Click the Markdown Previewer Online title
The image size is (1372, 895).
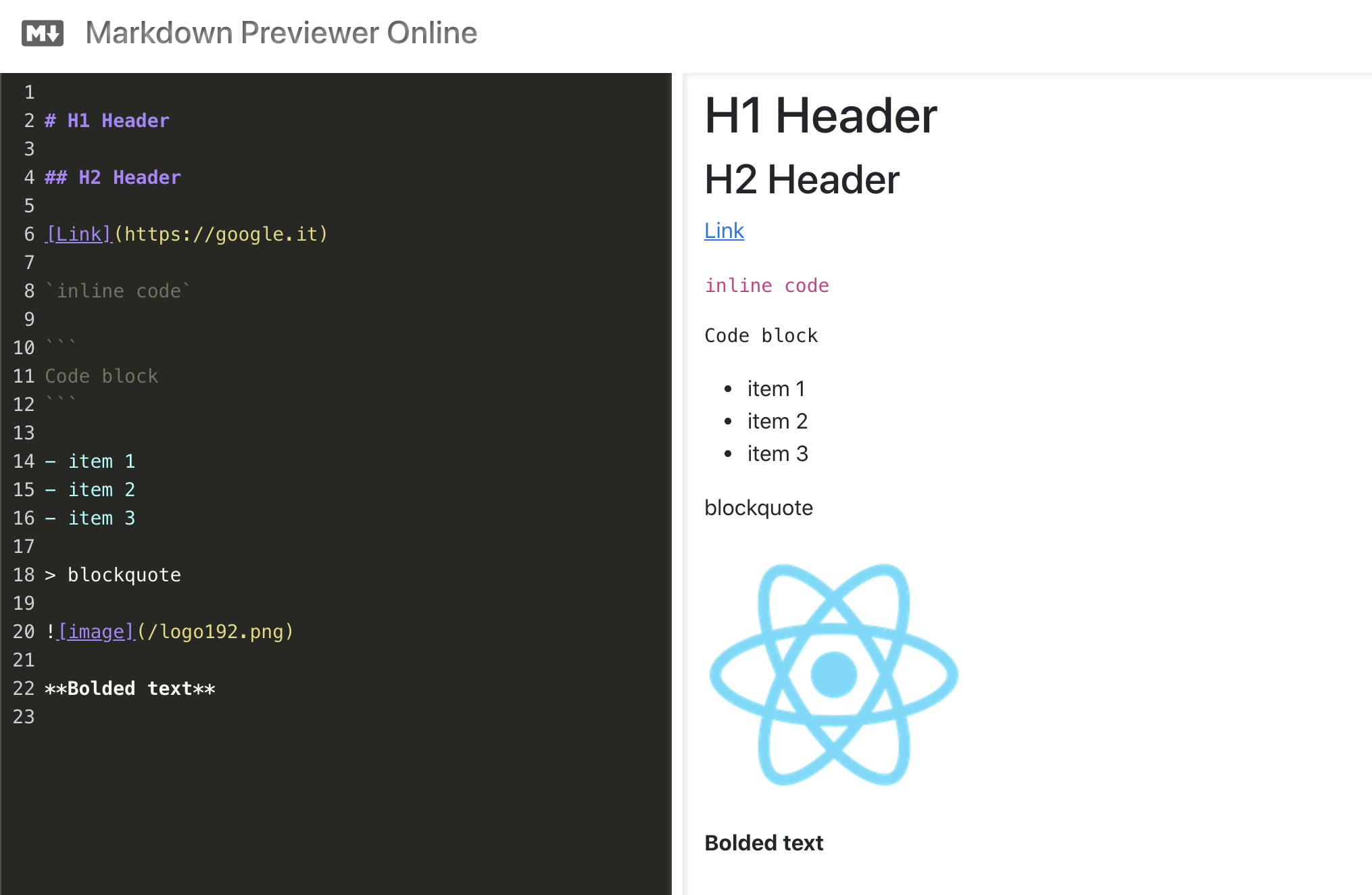point(281,32)
